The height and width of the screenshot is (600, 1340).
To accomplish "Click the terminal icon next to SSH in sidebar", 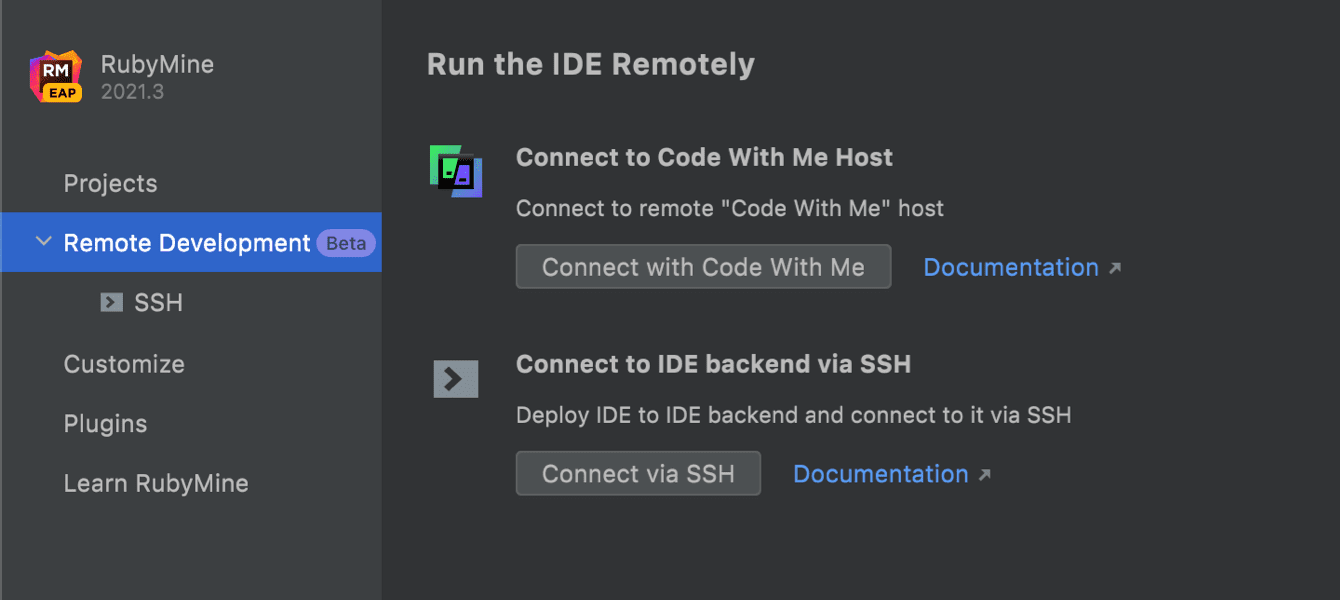I will click(112, 302).
